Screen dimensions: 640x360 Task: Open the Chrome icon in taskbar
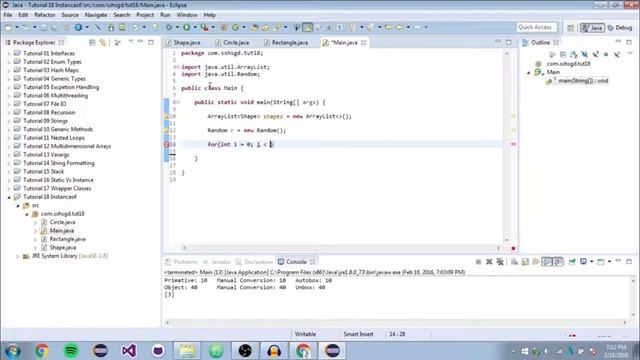tap(42, 351)
